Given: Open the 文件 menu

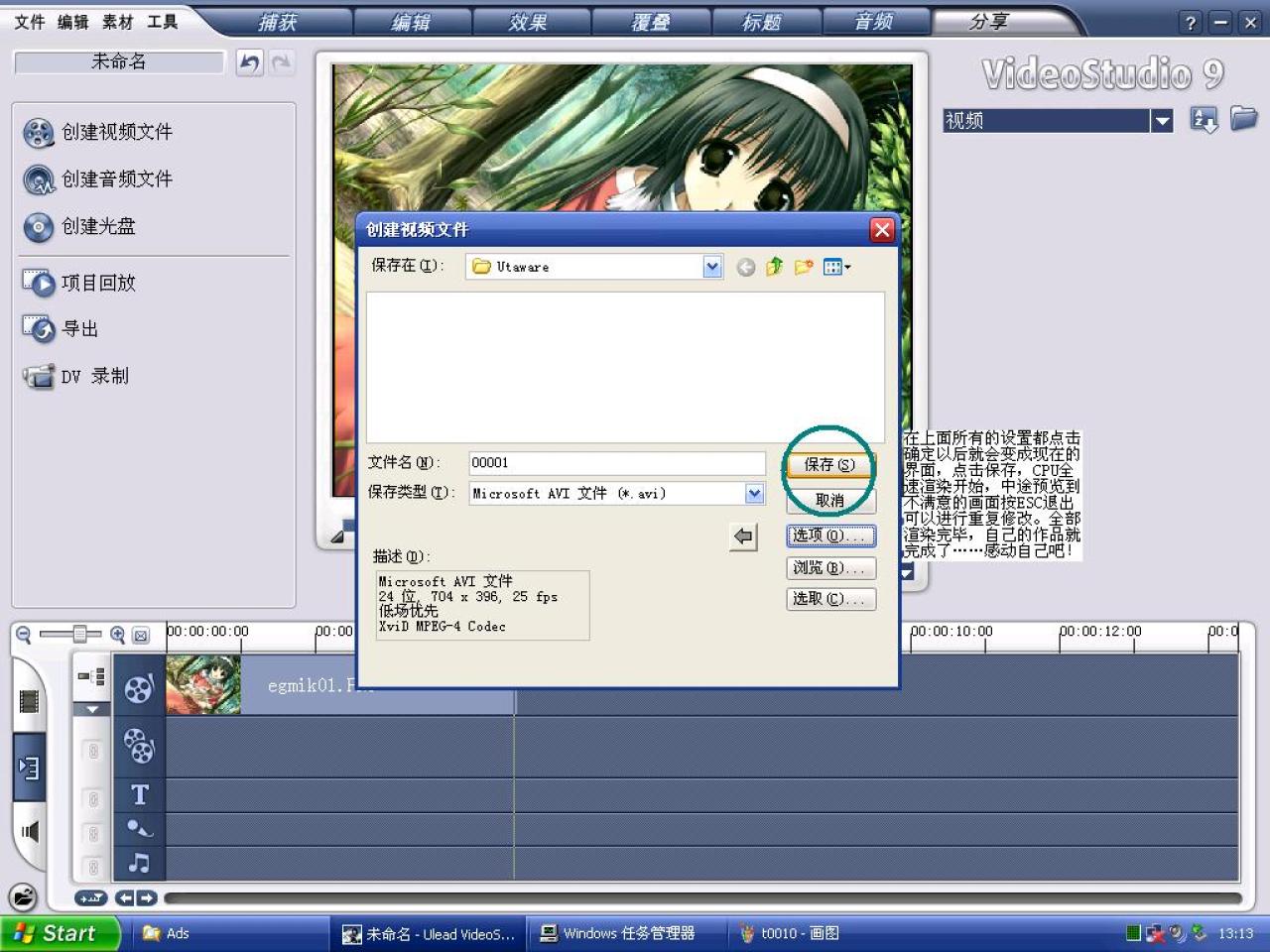Looking at the screenshot, I should point(30,22).
